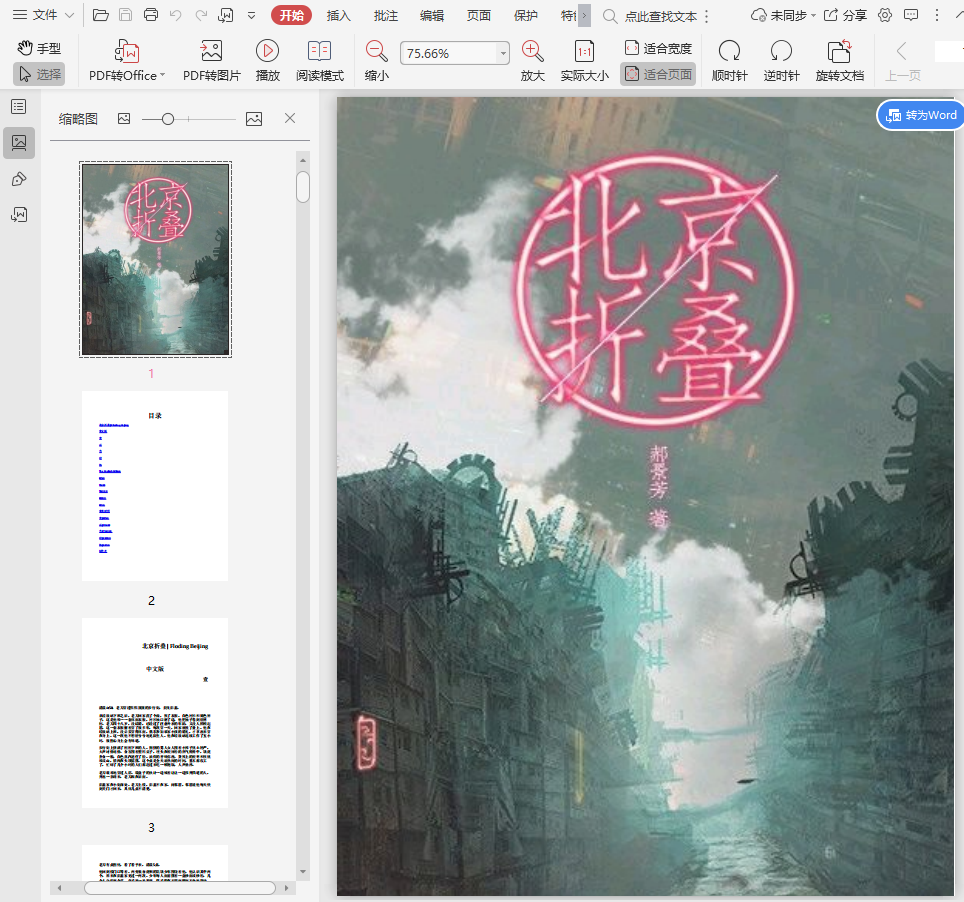The height and width of the screenshot is (902, 964).
Task: Click the horizontal scrollbar in thumbnail panel
Action: (x=180, y=888)
